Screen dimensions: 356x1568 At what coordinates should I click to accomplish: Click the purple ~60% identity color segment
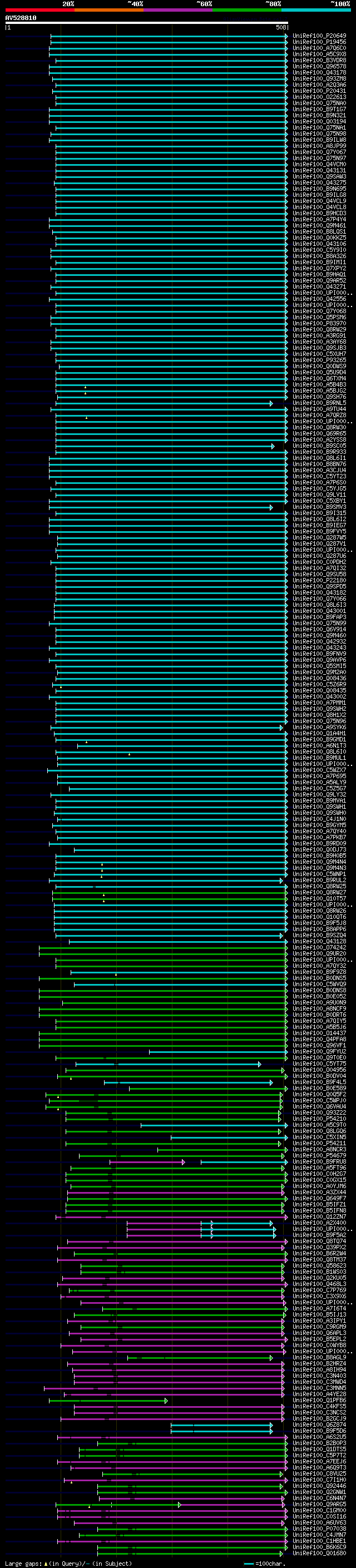[179, 10]
